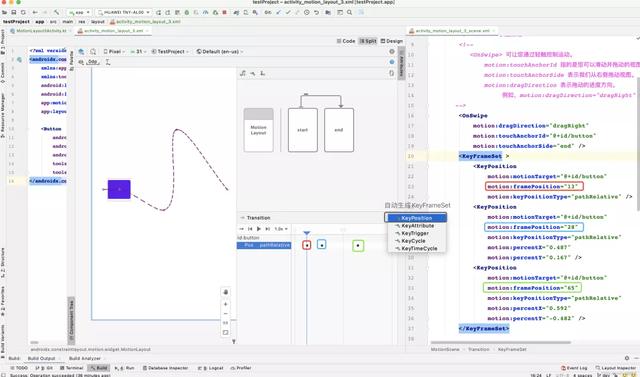
Task: Click the jump to start playback control
Action: [x=250, y=229]
